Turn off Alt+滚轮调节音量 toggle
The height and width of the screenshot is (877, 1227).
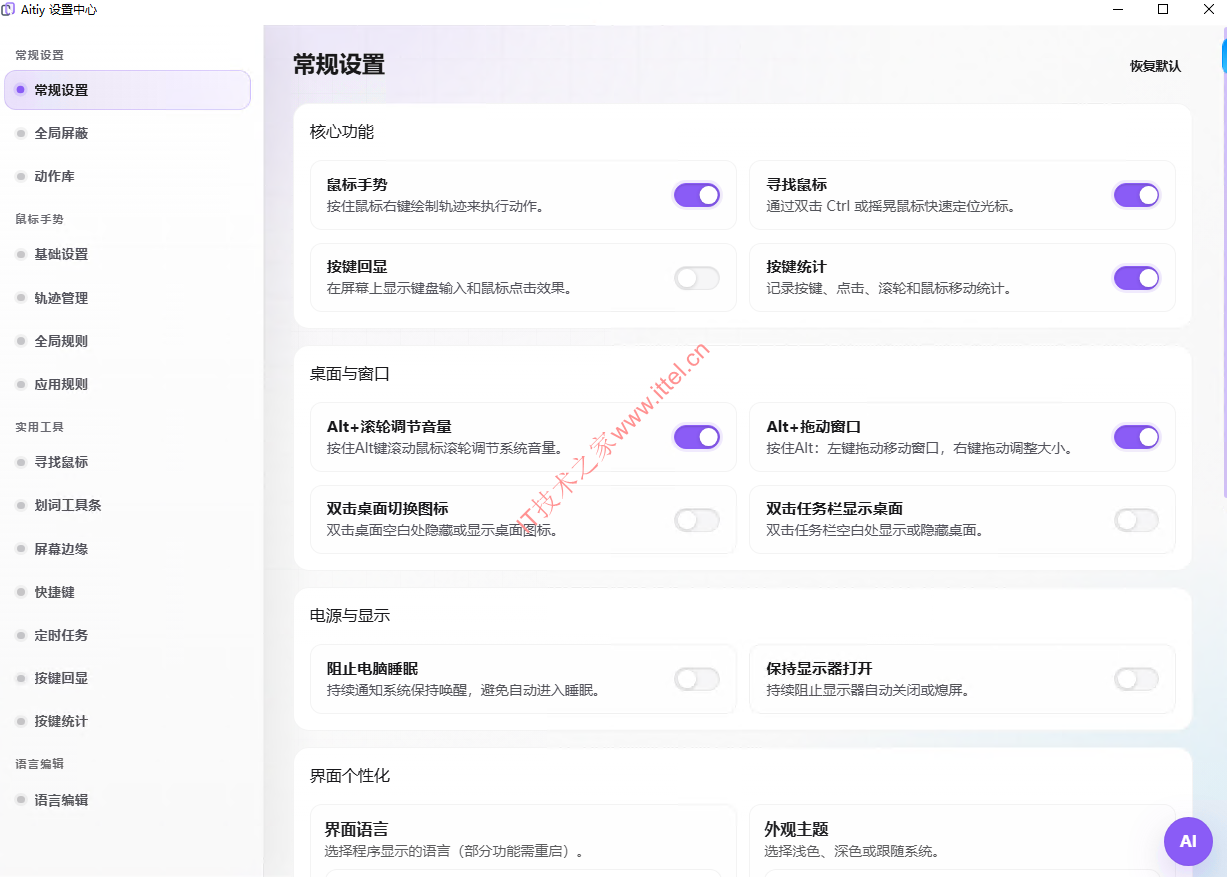[697, 437]
